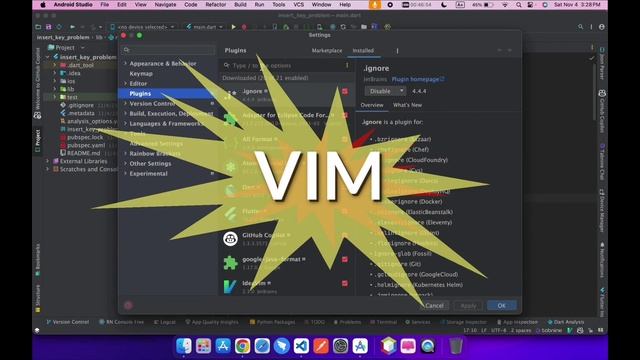The image size is (640, 360).
Task: Select the Overview tab
Action: 372,105
